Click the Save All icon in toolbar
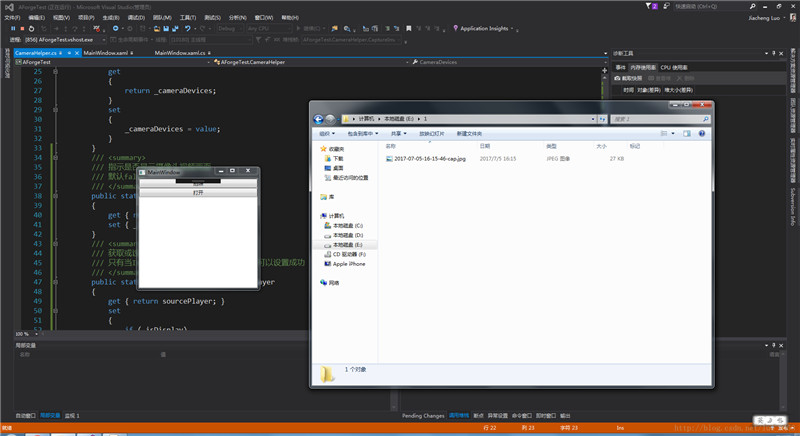 click(175, 29)
